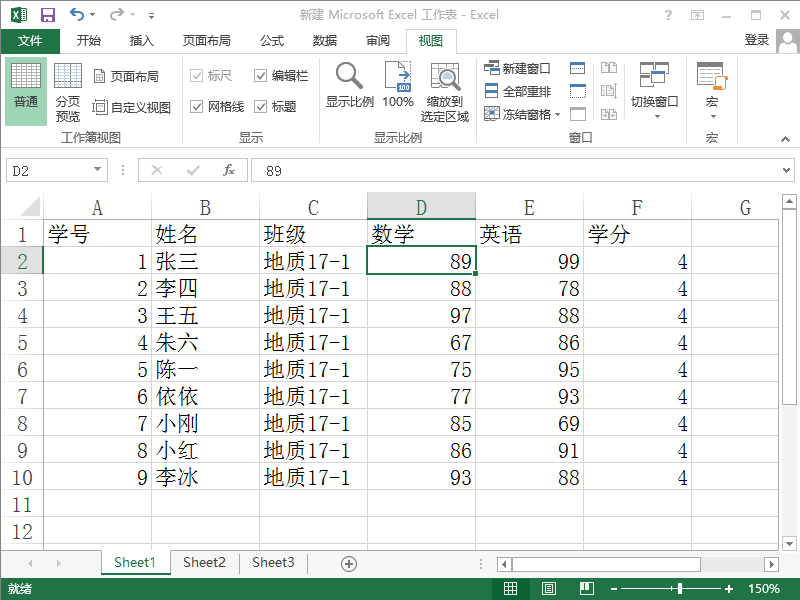This screenshot has height=600, width=800.
Task: Click View Side by Side icon
Action: [x=609, y=68]
